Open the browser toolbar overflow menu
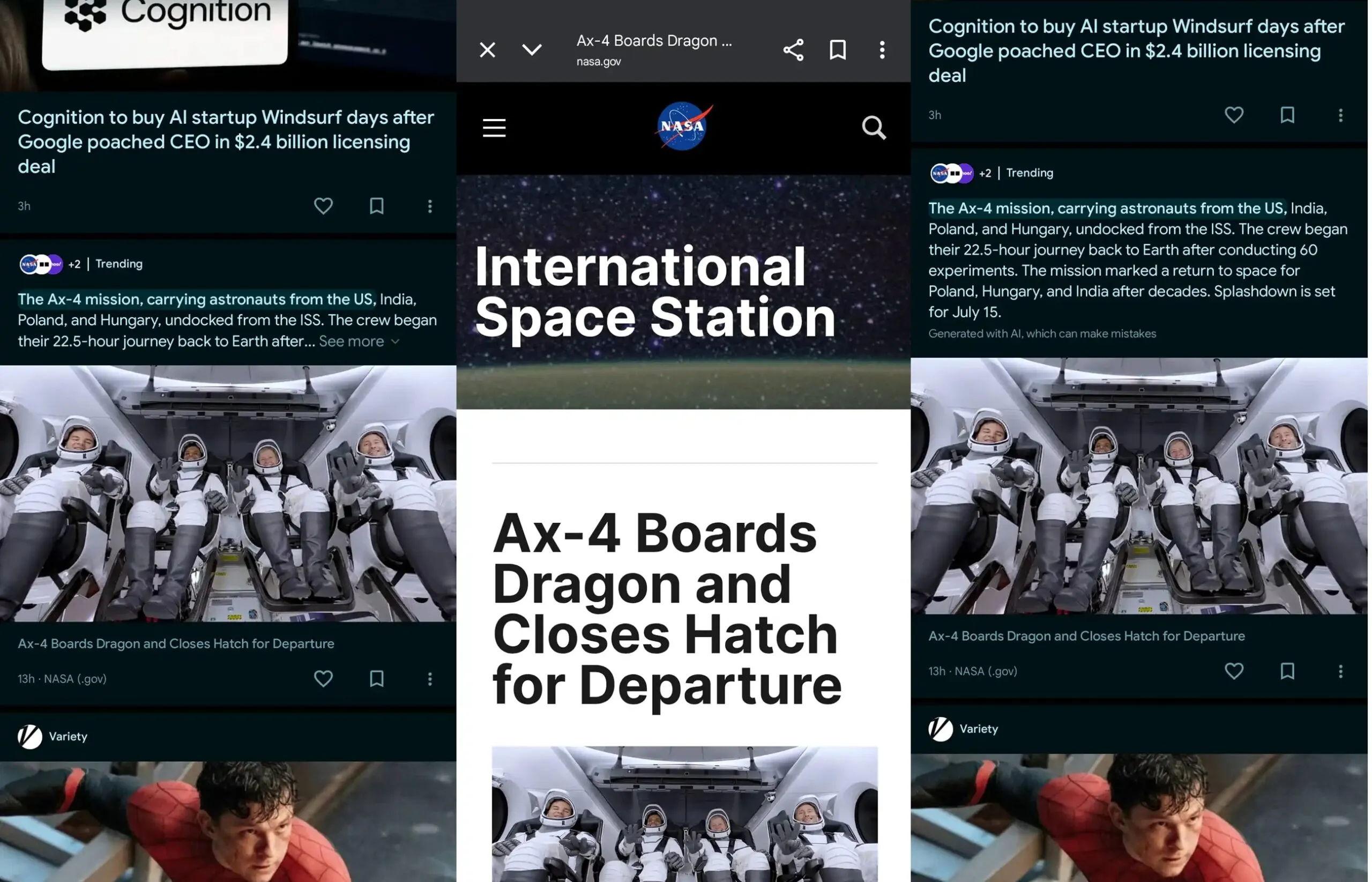The image size is (1372, 882). tap(883, 50)
